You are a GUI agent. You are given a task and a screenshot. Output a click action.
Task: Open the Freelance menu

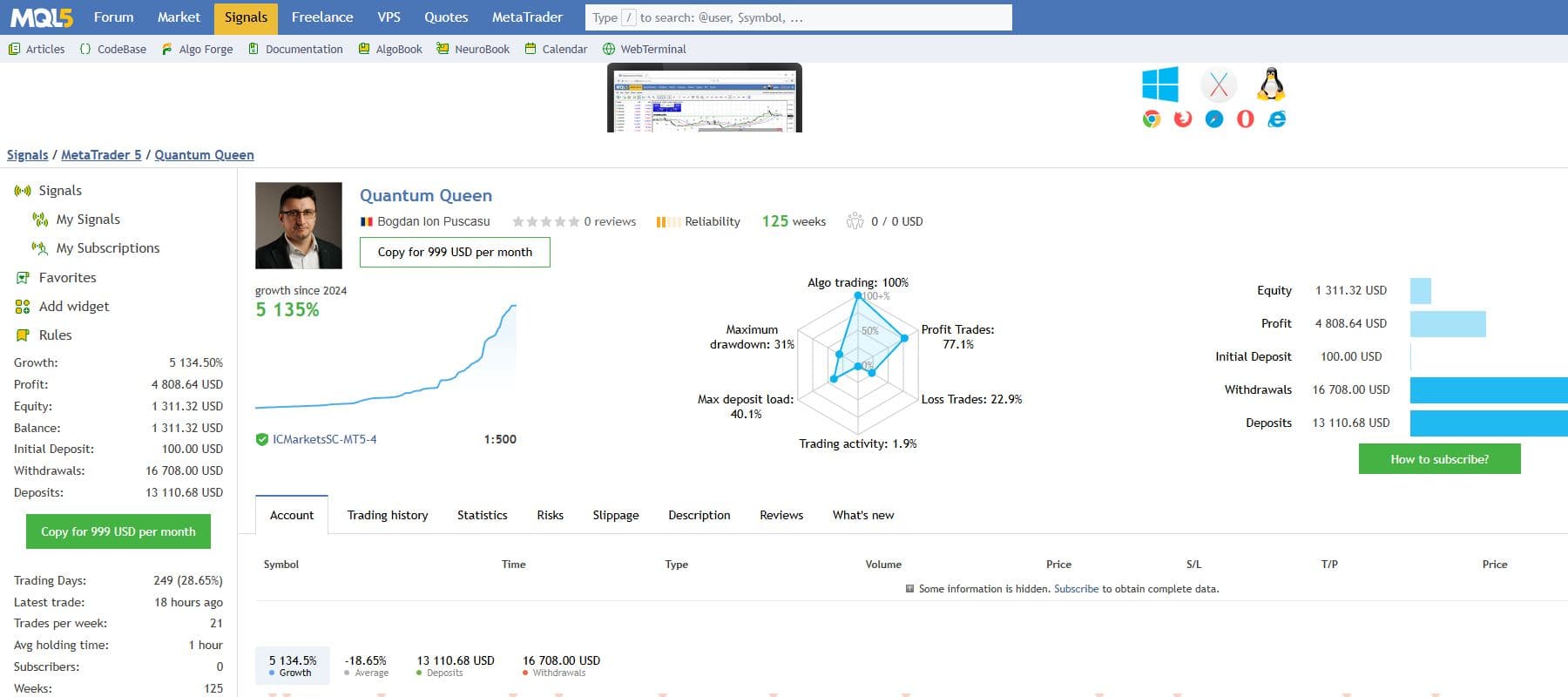322,17
